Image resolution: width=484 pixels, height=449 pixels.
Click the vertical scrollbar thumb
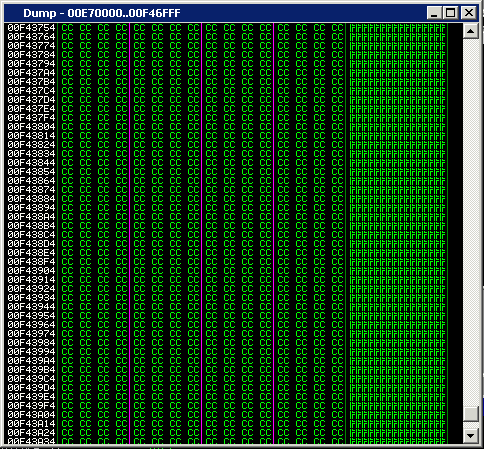coord(470,414)
